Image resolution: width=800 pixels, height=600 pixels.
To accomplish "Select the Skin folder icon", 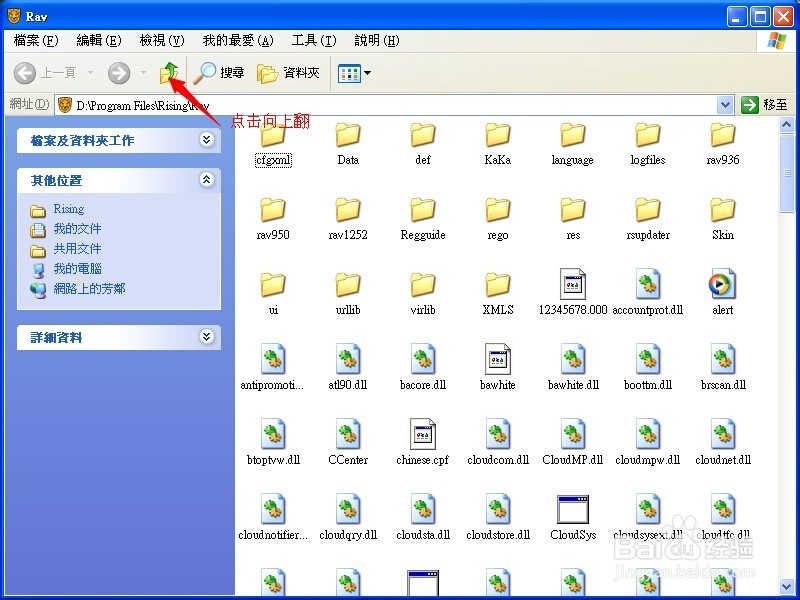I will [x=723, y=210].
